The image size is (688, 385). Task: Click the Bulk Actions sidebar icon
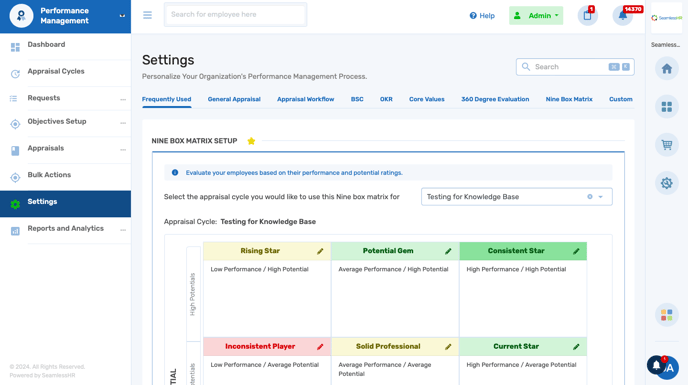[15, 177]
